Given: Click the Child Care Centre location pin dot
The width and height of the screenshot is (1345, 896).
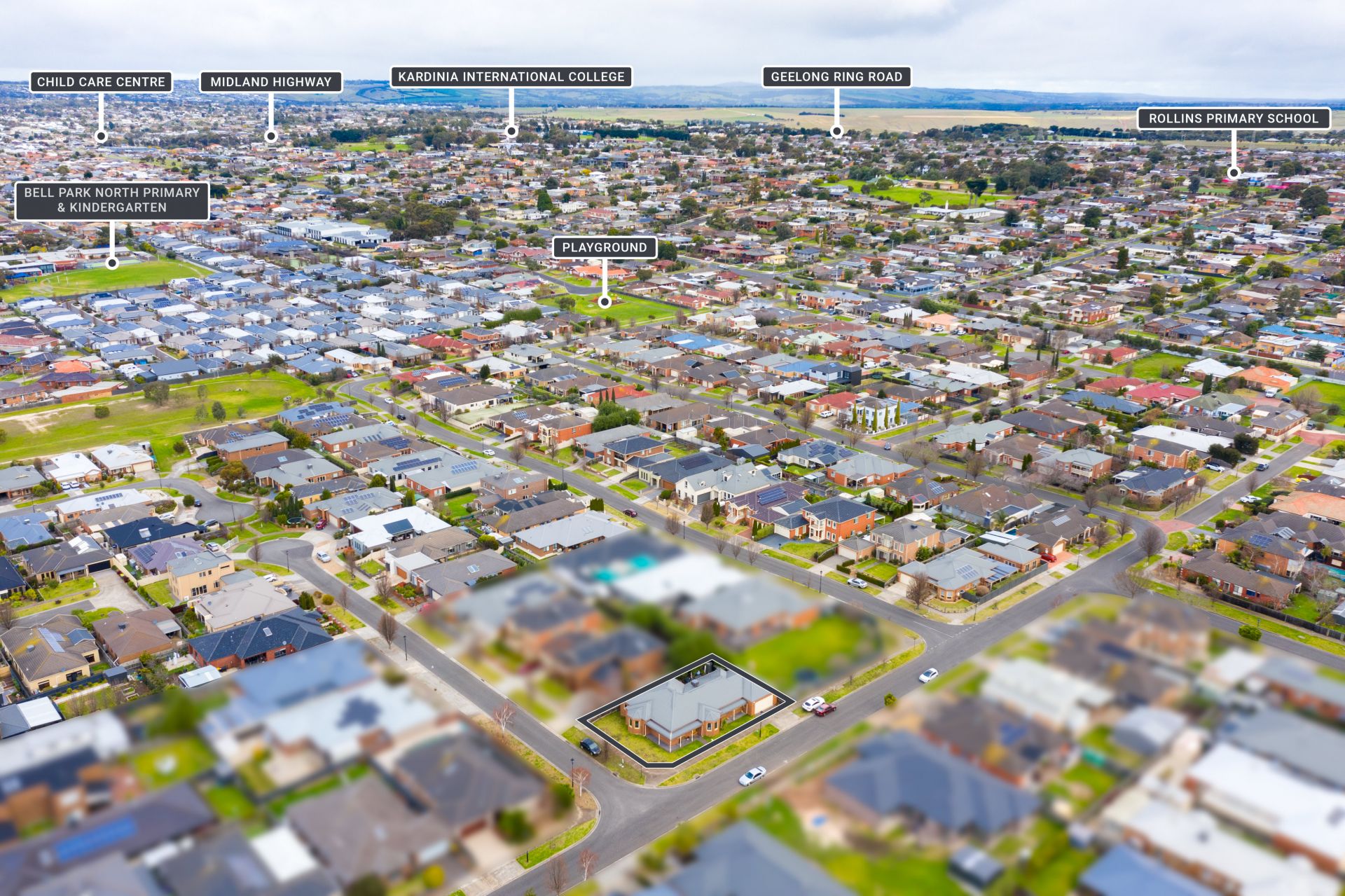Looking at the screenshot, I should coord(101,137).
